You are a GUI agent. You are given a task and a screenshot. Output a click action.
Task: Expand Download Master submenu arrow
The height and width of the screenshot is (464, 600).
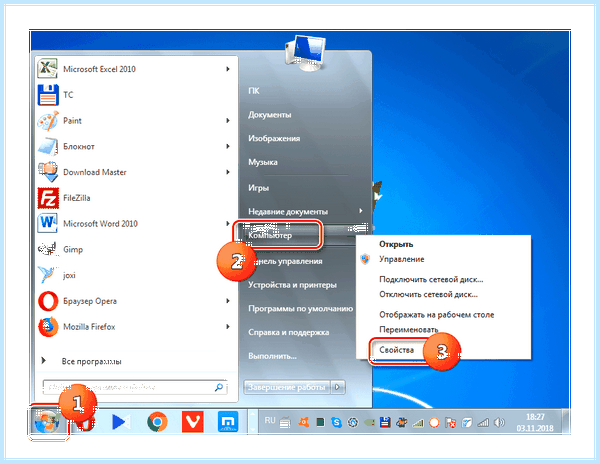pyautogui.click(x=228, y=172)
